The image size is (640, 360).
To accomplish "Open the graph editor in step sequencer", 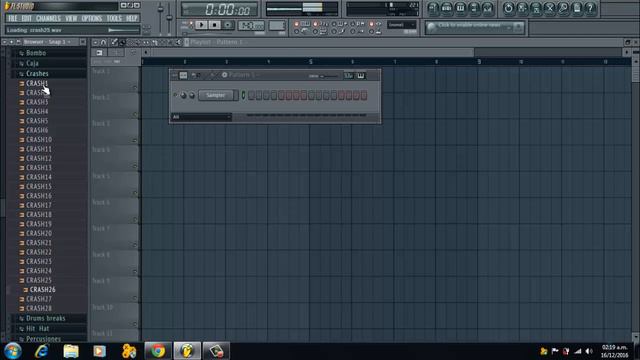I will 348,76.
